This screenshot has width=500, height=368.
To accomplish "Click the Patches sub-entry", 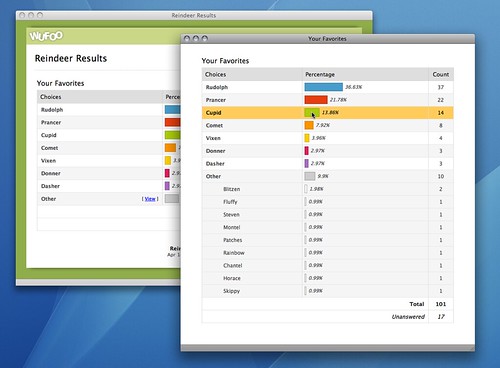I will pyautogui.click(x=233, y=240).
